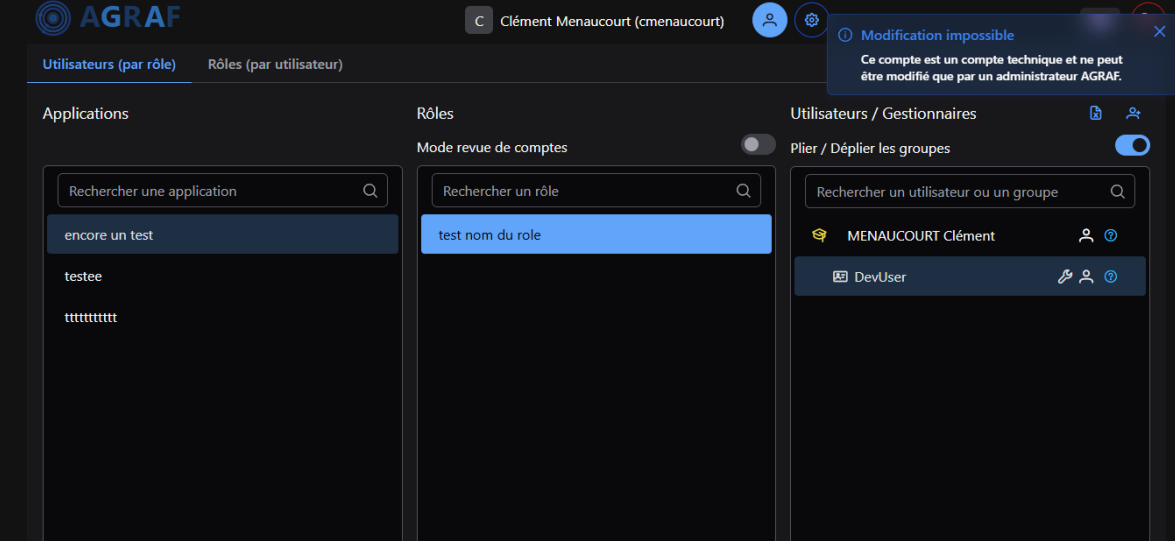The image size is (1175, 541).
Task: Dismiss the Modification impossible notification
Action: [x=1159, y=31]
